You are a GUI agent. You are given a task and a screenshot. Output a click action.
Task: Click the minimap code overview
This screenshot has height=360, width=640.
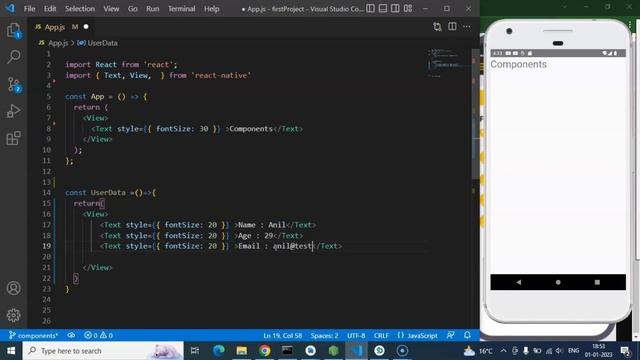(448, 64)
